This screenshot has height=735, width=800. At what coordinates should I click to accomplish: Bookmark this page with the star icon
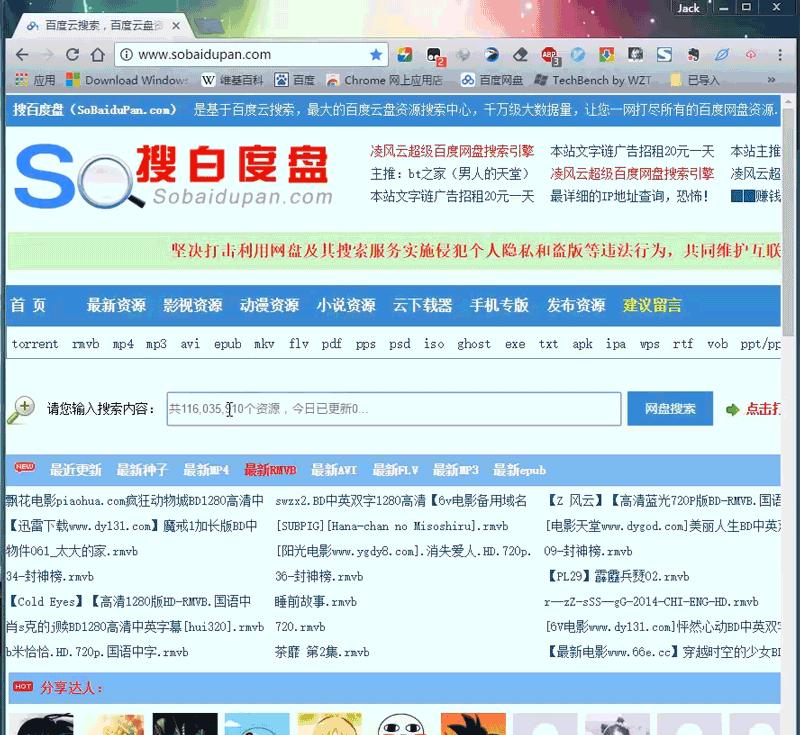375,55
